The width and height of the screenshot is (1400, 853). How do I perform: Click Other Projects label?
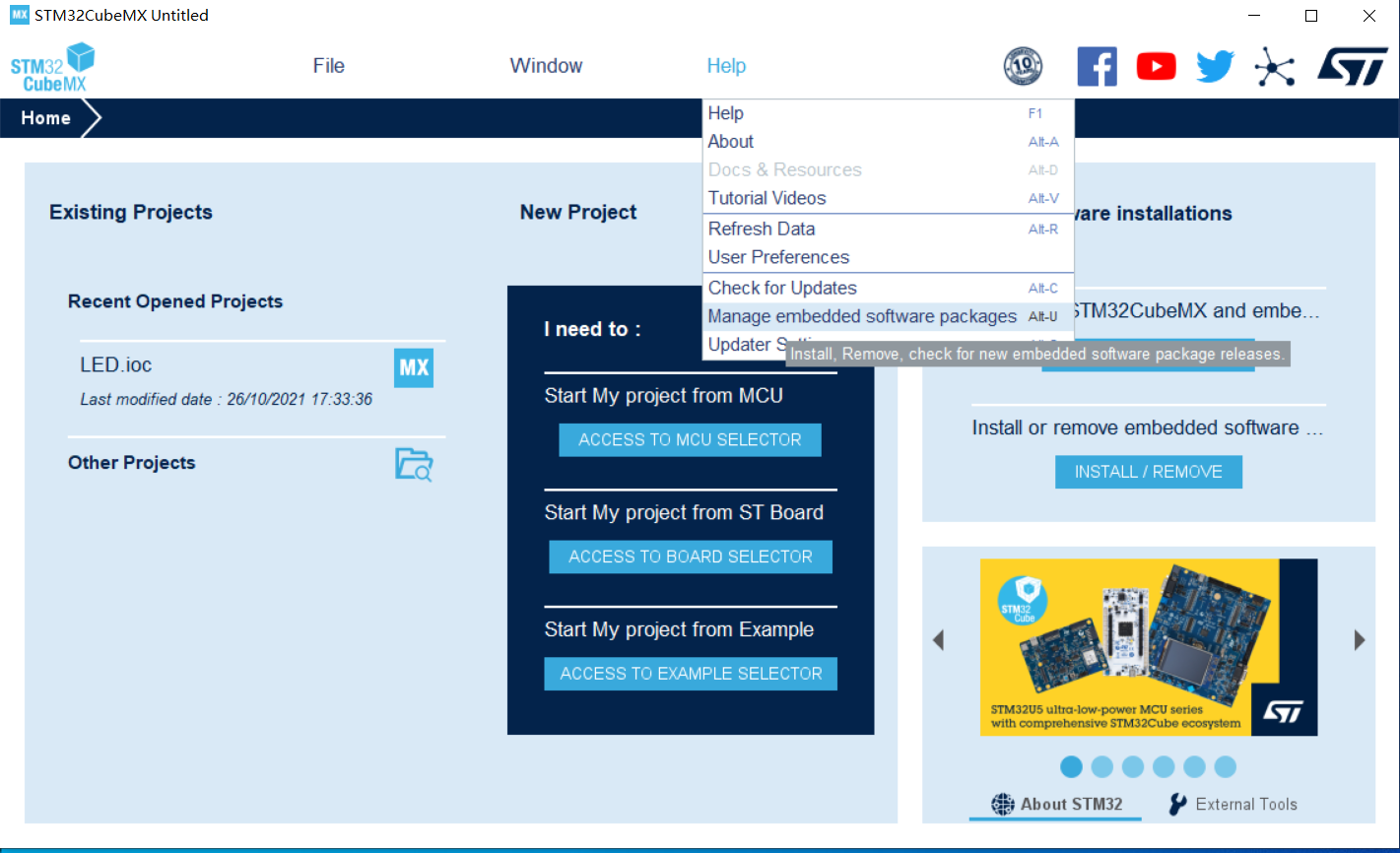click(x=132, y=463)
